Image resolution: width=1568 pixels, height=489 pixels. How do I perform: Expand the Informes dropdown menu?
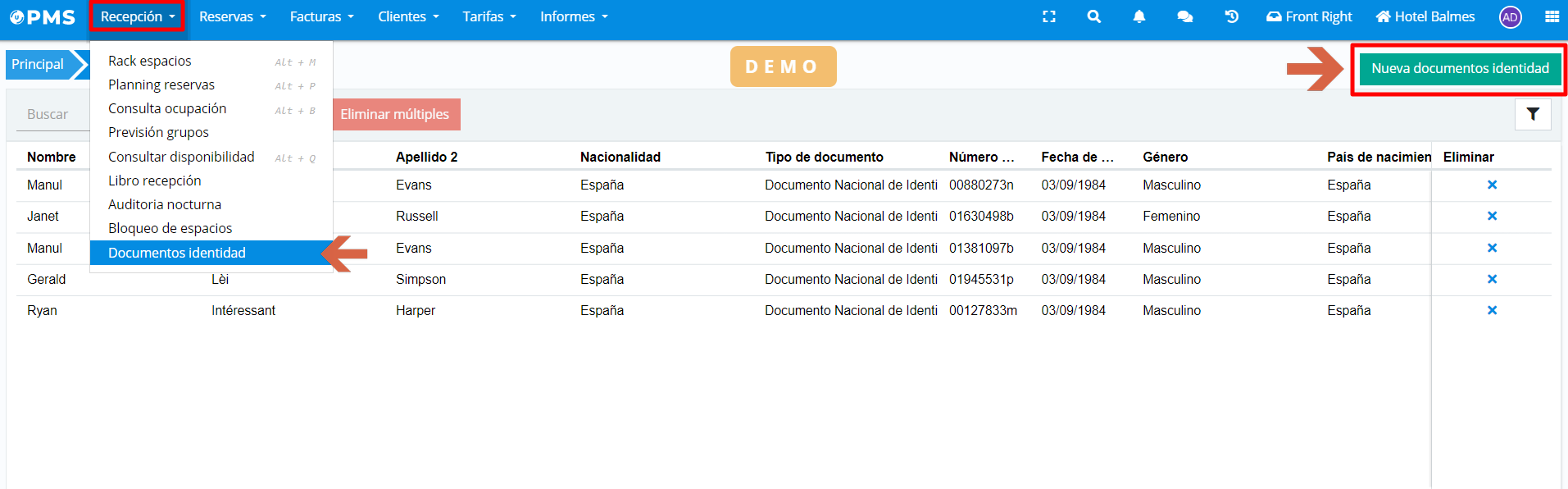coord(574,16)
